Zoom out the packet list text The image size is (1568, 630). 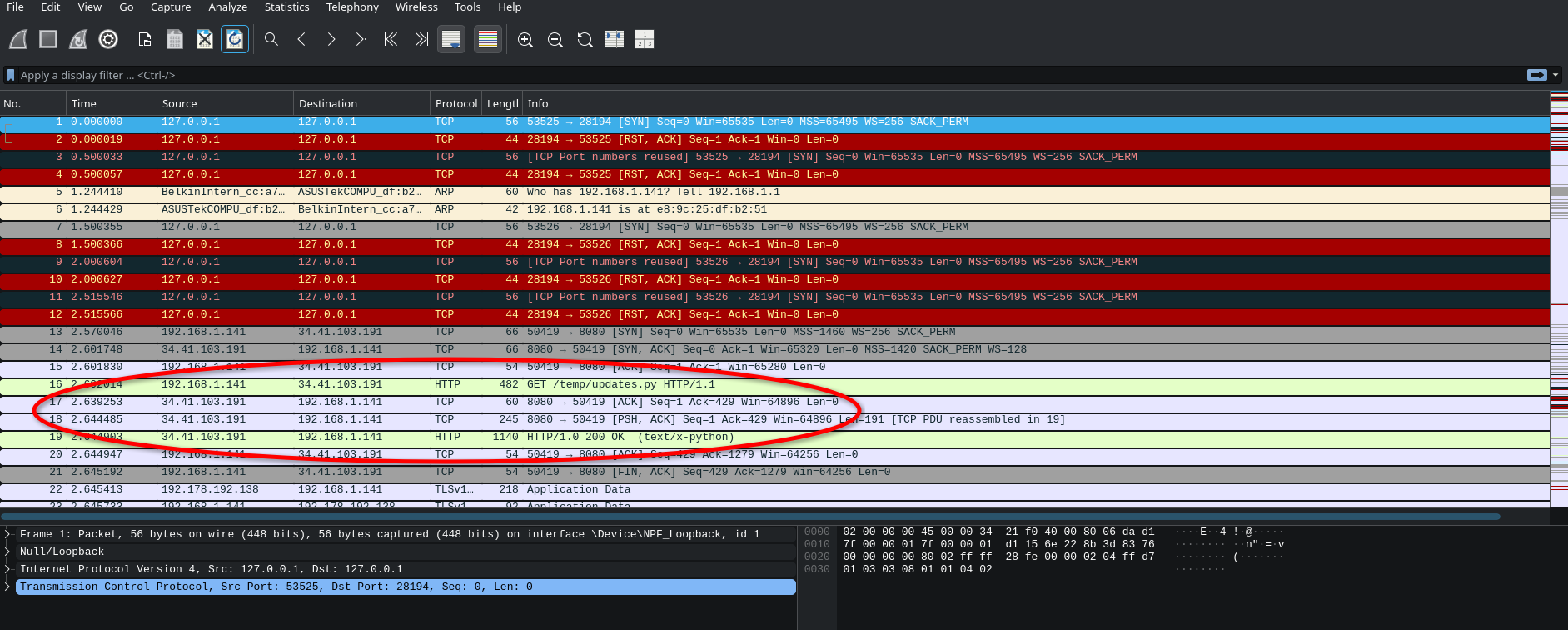(555, 39)
